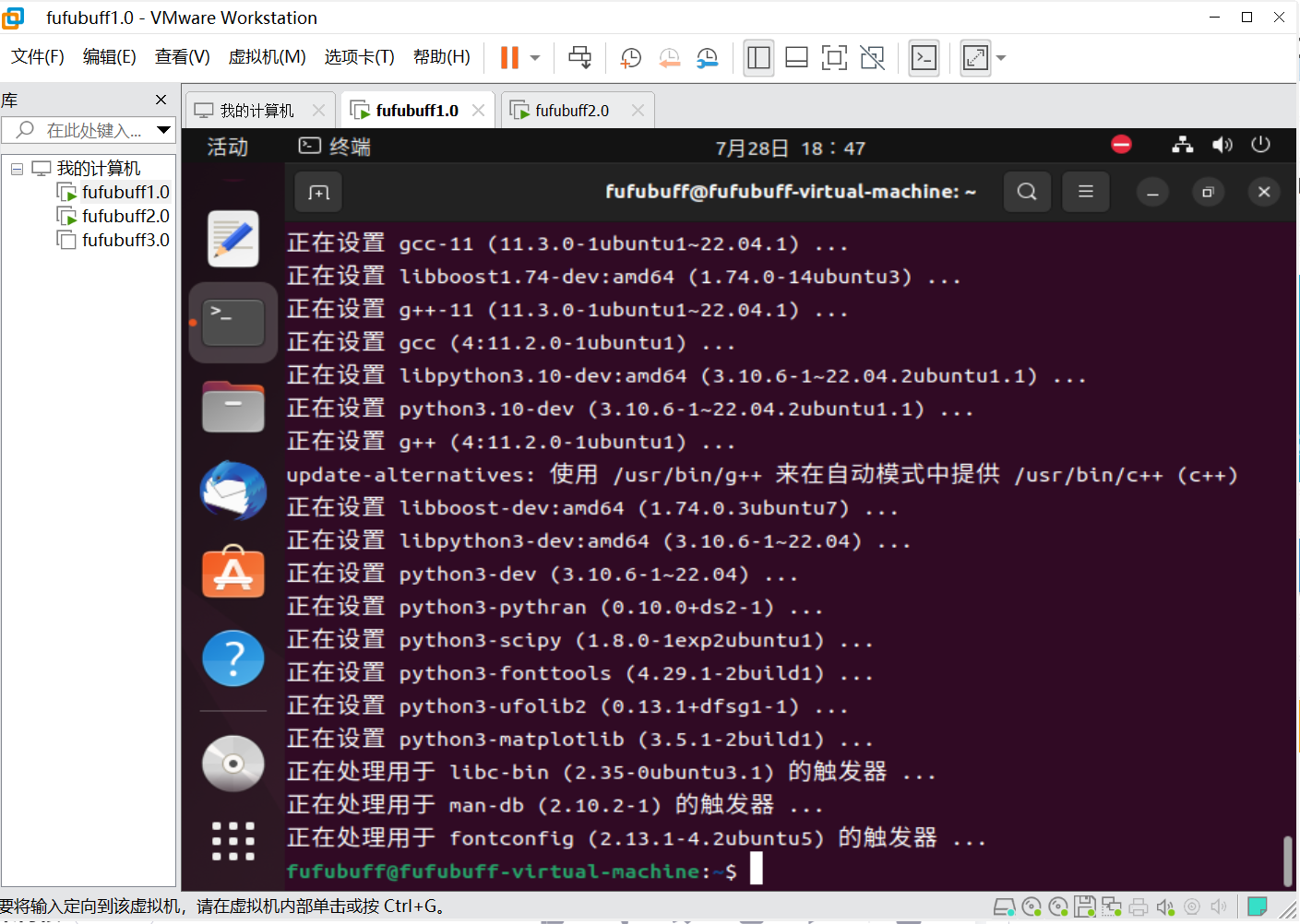The height and width of the screenshot is (924, 1300).
Task: Open the power options dropdown beside pause
Action: point(535,58)
